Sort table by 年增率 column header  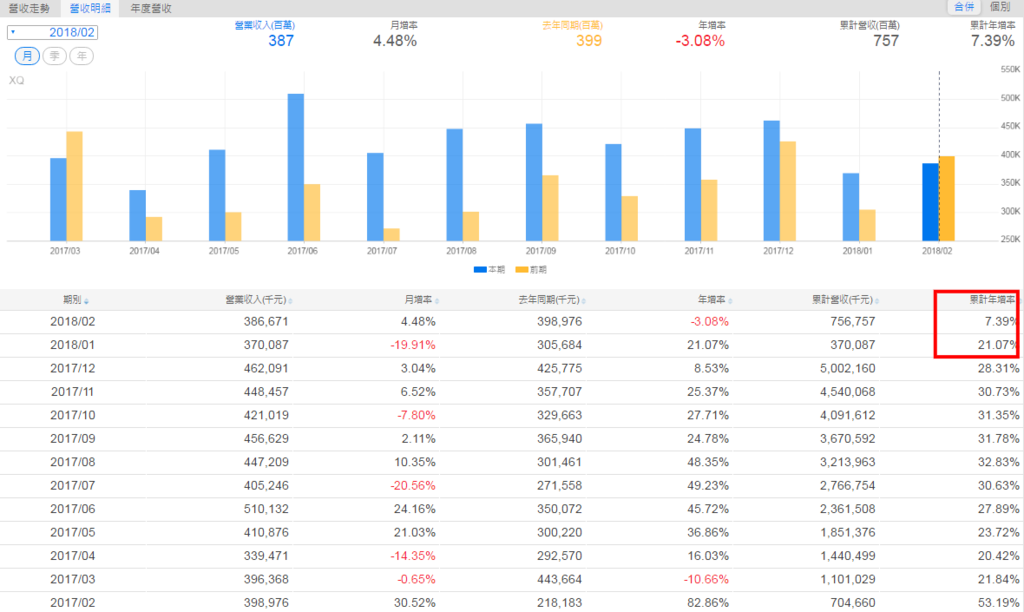[x=714, y=300]
